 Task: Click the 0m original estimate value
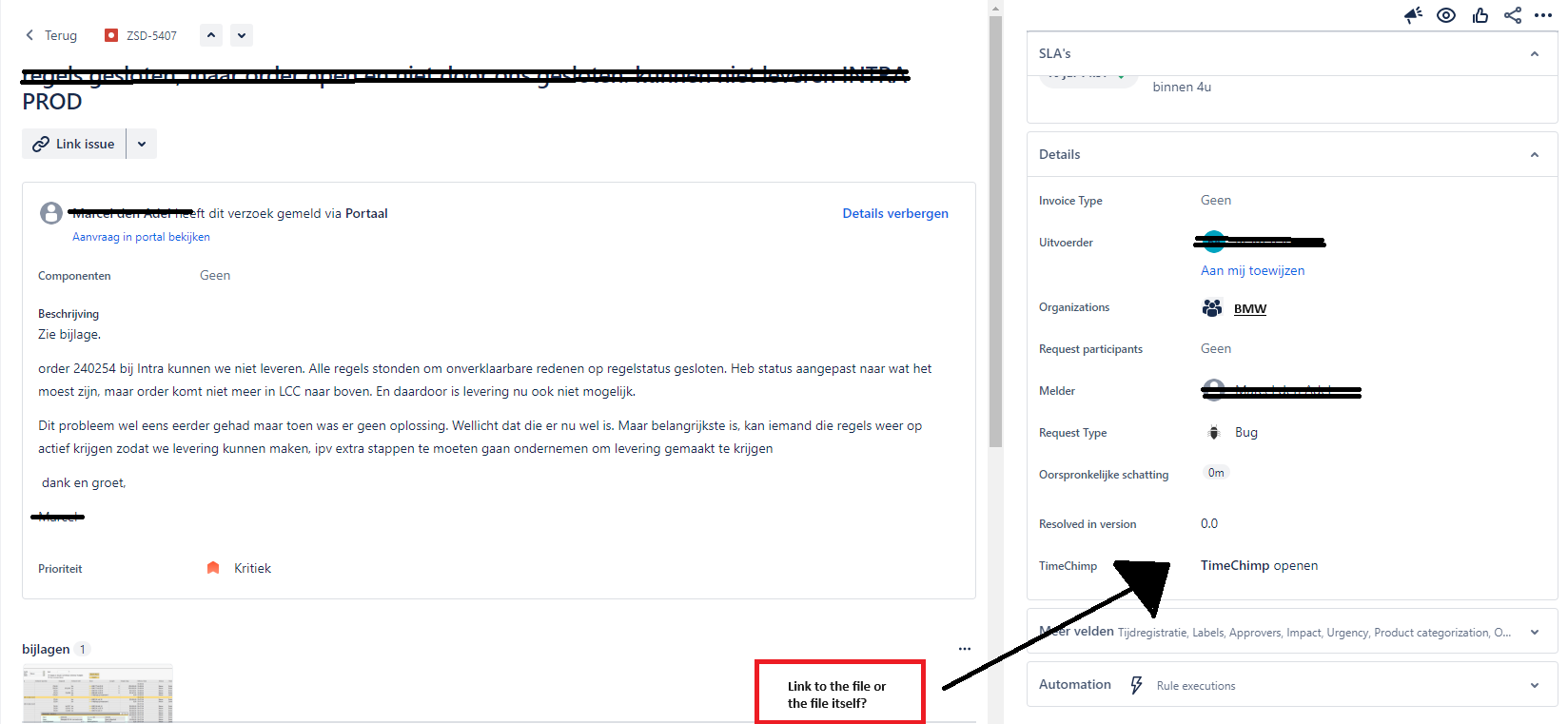pos(1216,473)
